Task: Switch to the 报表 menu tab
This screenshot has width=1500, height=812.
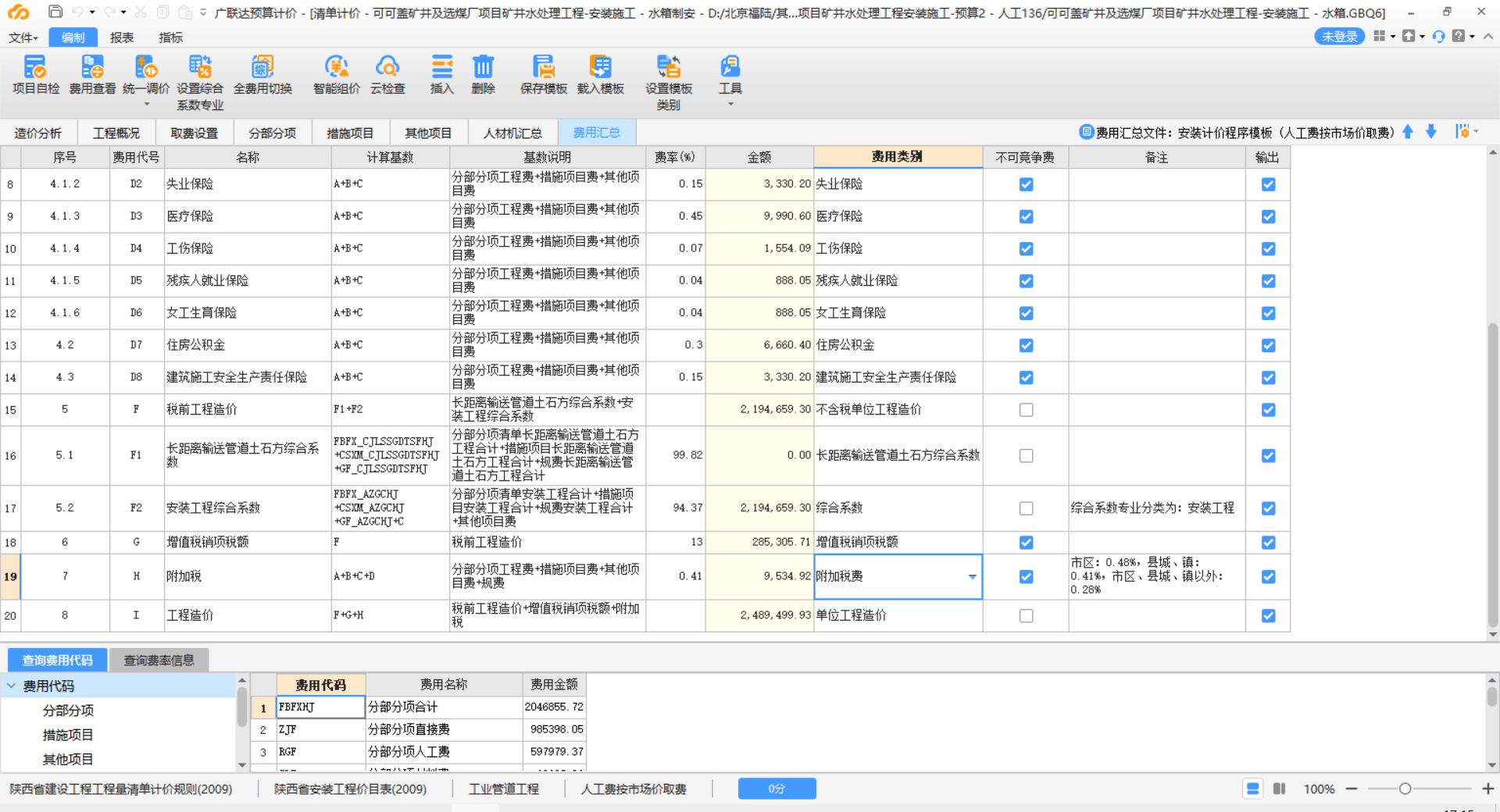Action: tap(122, 37)
